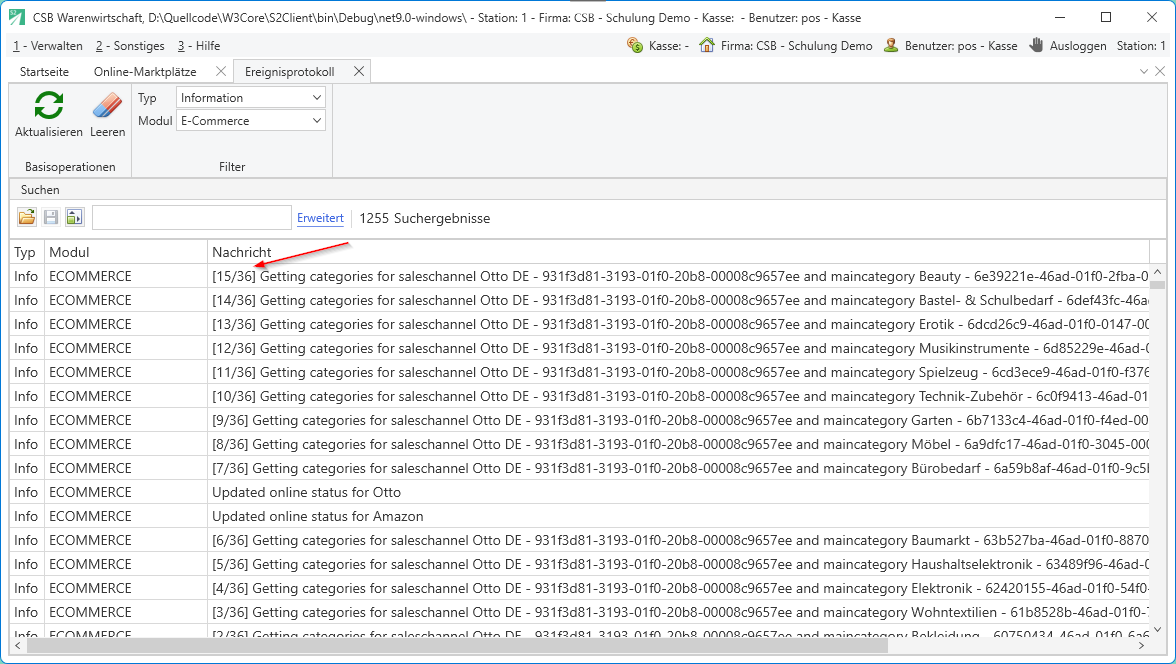Click the Kasse: - label
The width and height of the screenshot is (1176, 664).
click(x=669, y=46)
